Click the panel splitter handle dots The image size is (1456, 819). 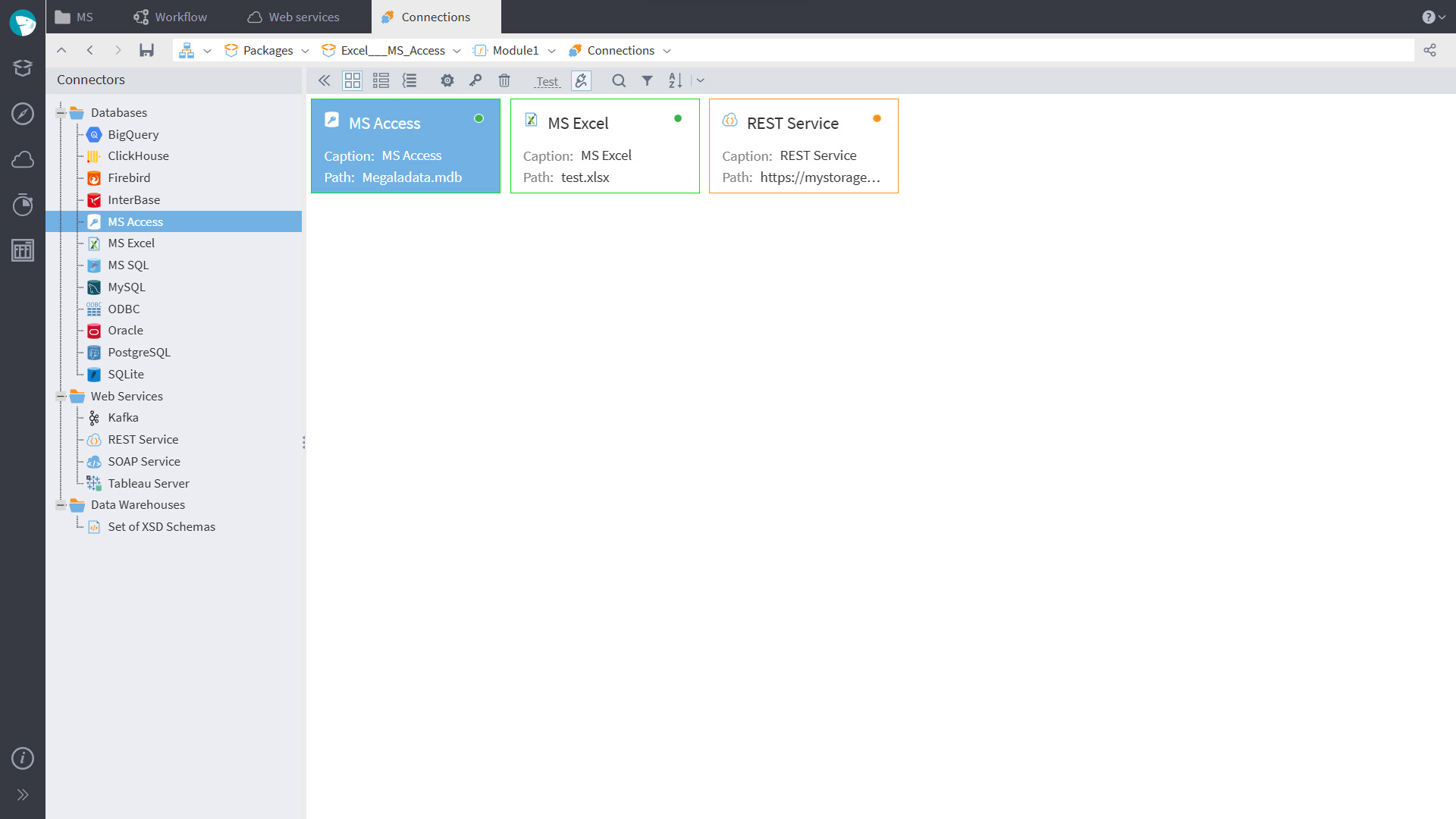pos(304,442)
